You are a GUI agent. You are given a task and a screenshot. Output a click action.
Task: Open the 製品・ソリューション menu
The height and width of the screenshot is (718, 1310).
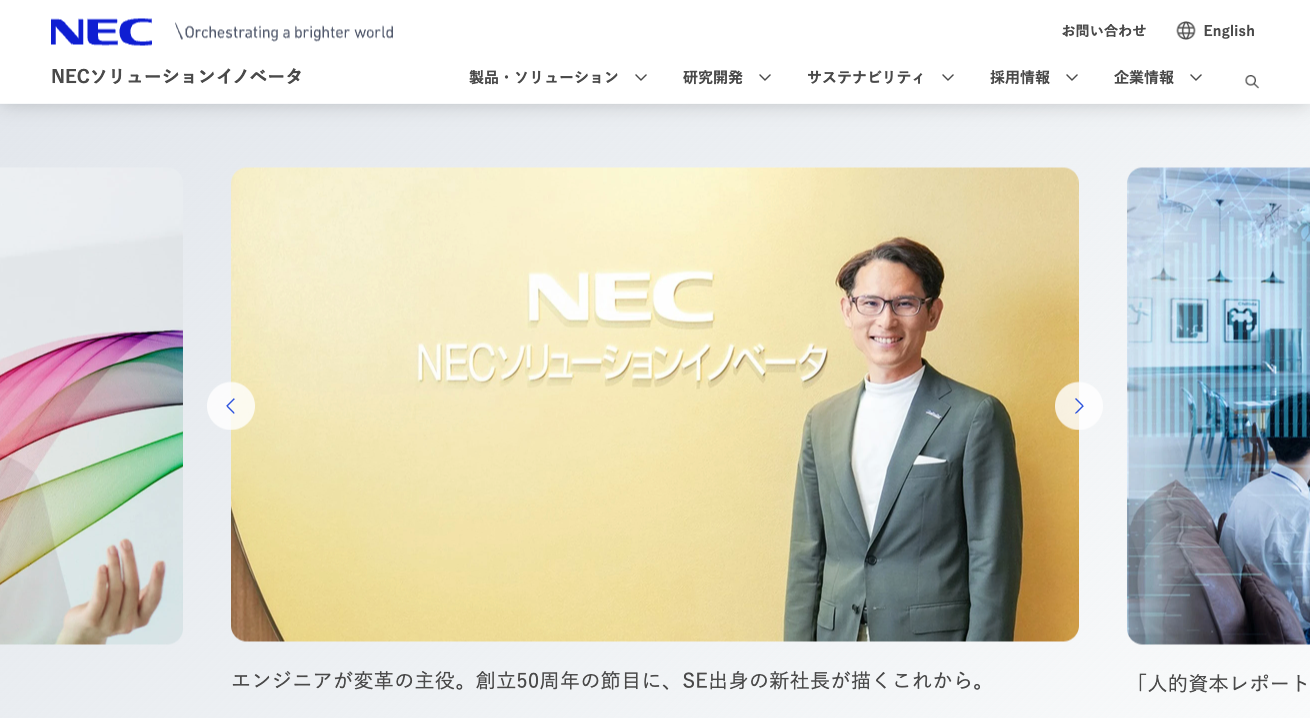(x=544, y=77)
